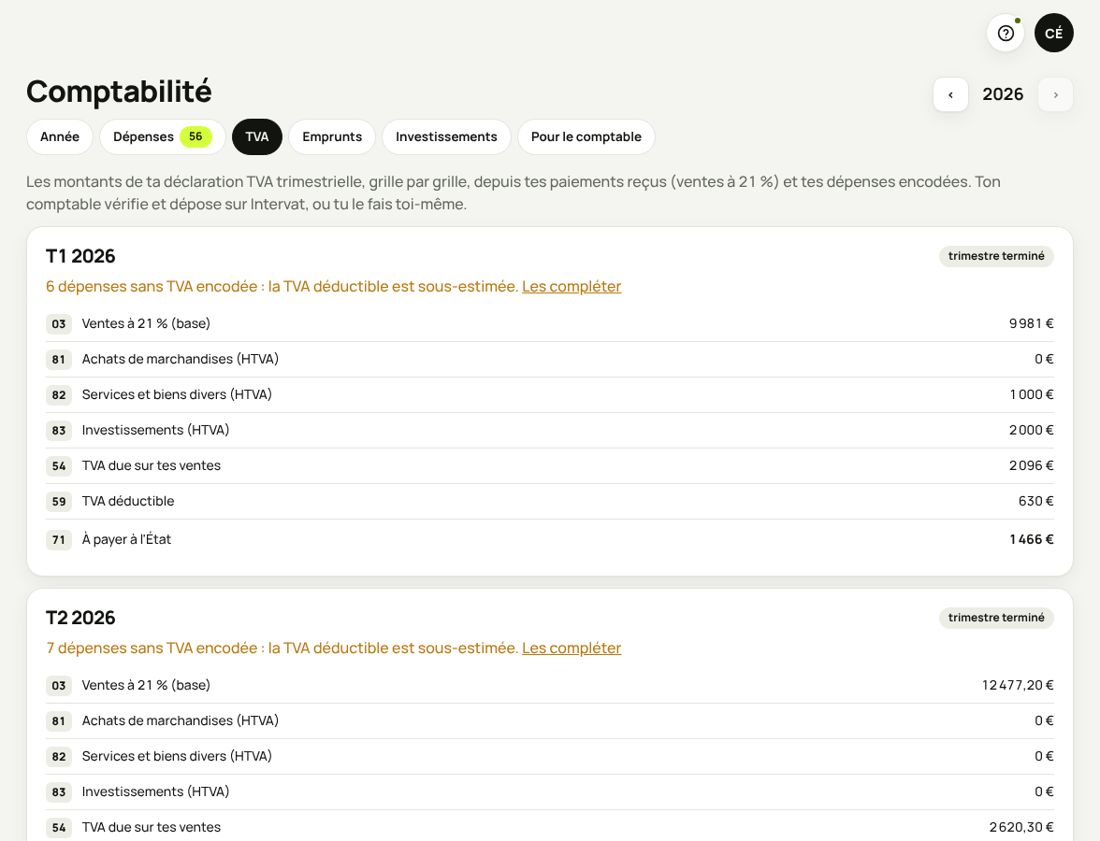This screenshot has width=1100, height=841.
Task: Click the 2026 year label
Action: tap(1002, 95)
